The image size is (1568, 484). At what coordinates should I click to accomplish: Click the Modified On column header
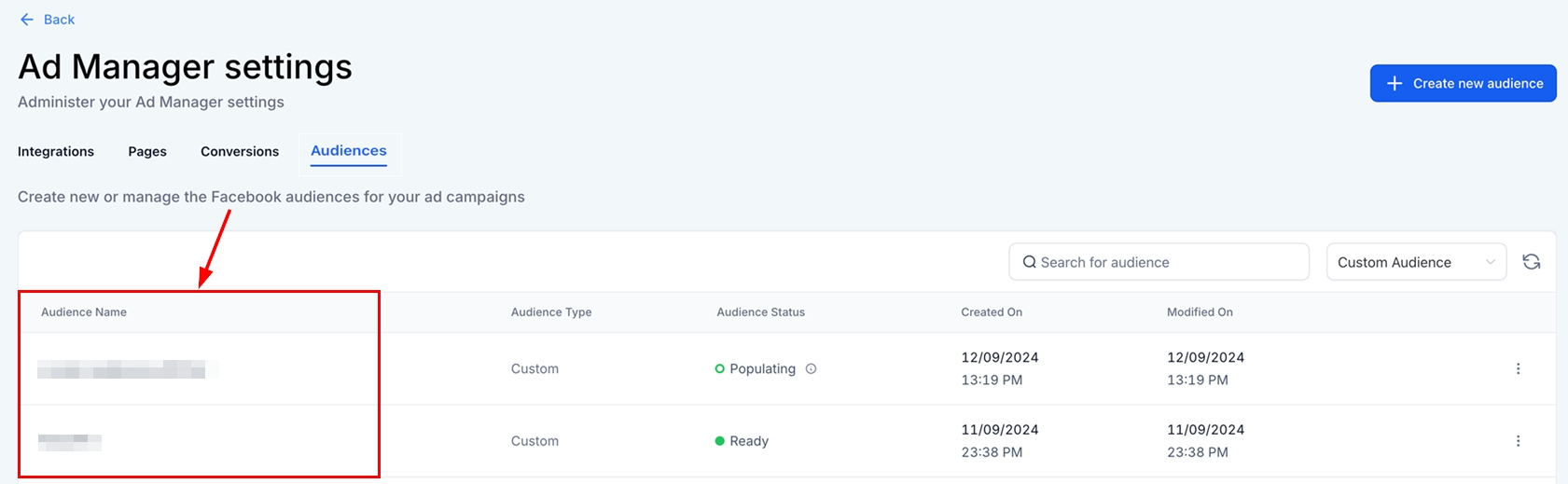[1200, 312]
